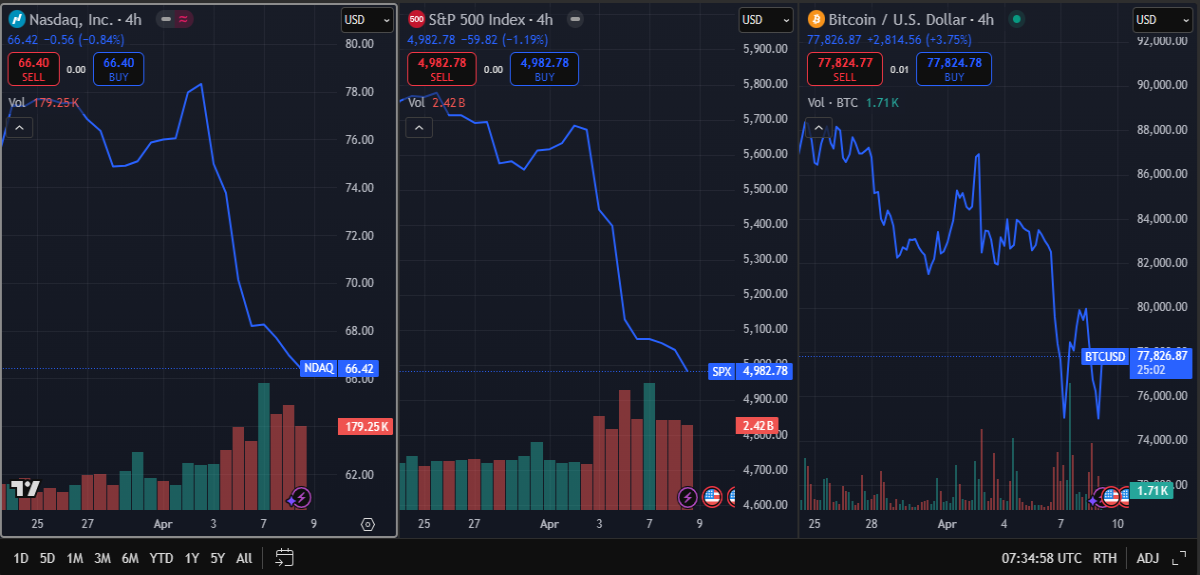The height and width of the screenshot is (575, 1200).
Task: Click the Bitcoin symbol logo
Action: pos(816,19)
